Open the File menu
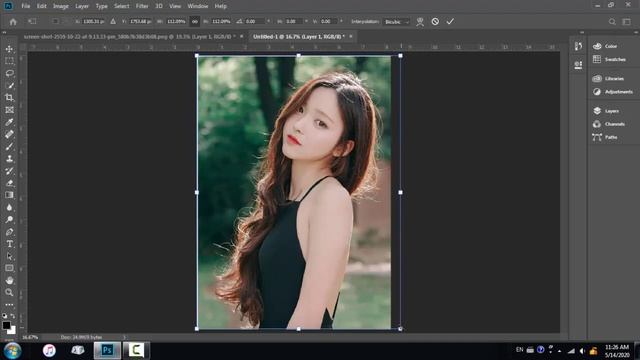Screen dimensions: 640x360 pyautogui.click(x=26, y=6)
